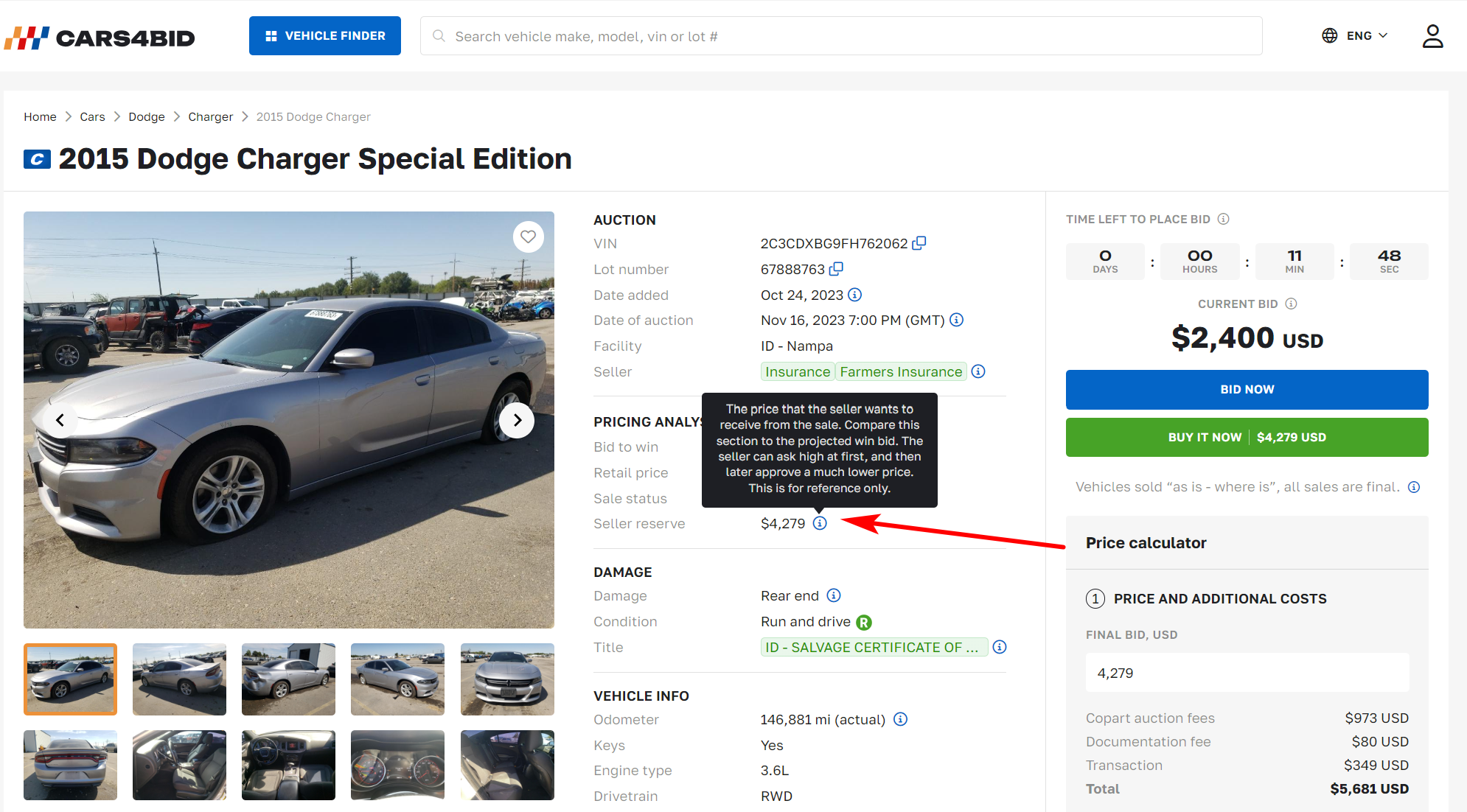Screen dimensions: 1467x812
Task: Edit the Final bid USD field
Action: pos(1247,673)
